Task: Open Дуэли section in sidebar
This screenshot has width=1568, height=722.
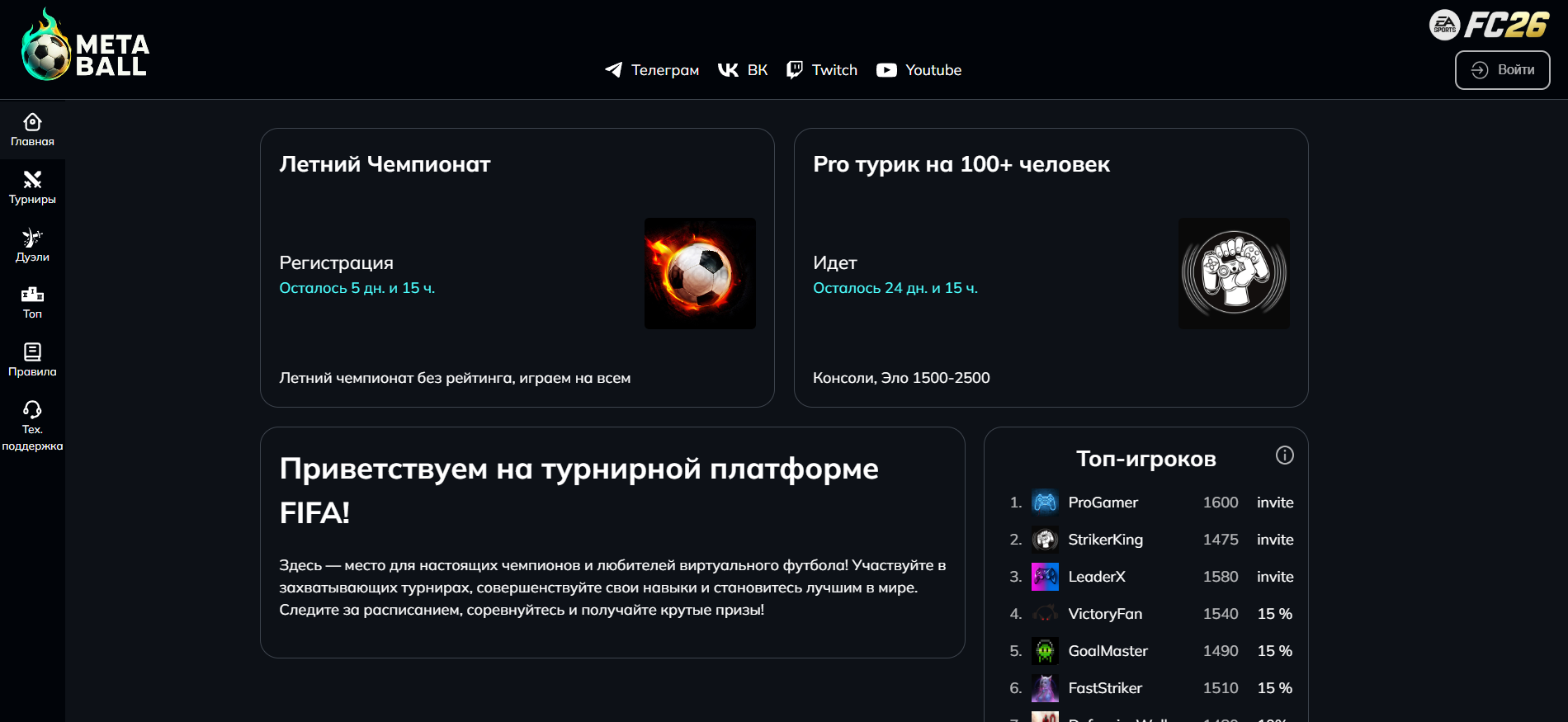Action: [x=32, y=246]
